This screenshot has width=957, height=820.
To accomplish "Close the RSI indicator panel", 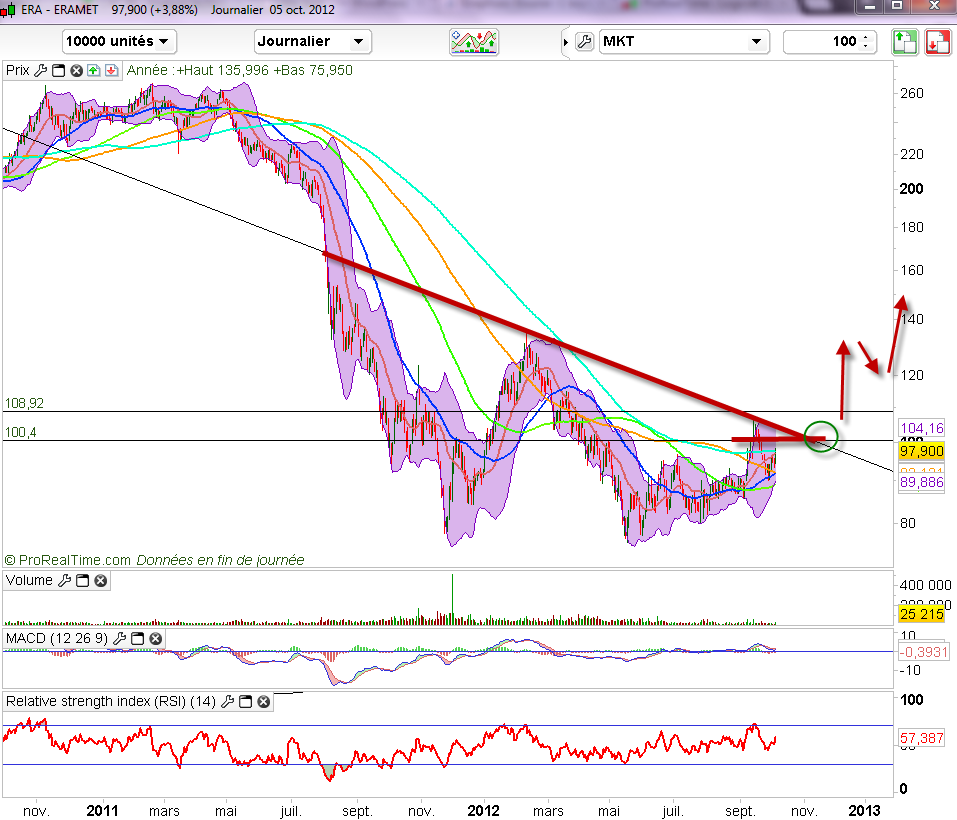I will point(262,702).
